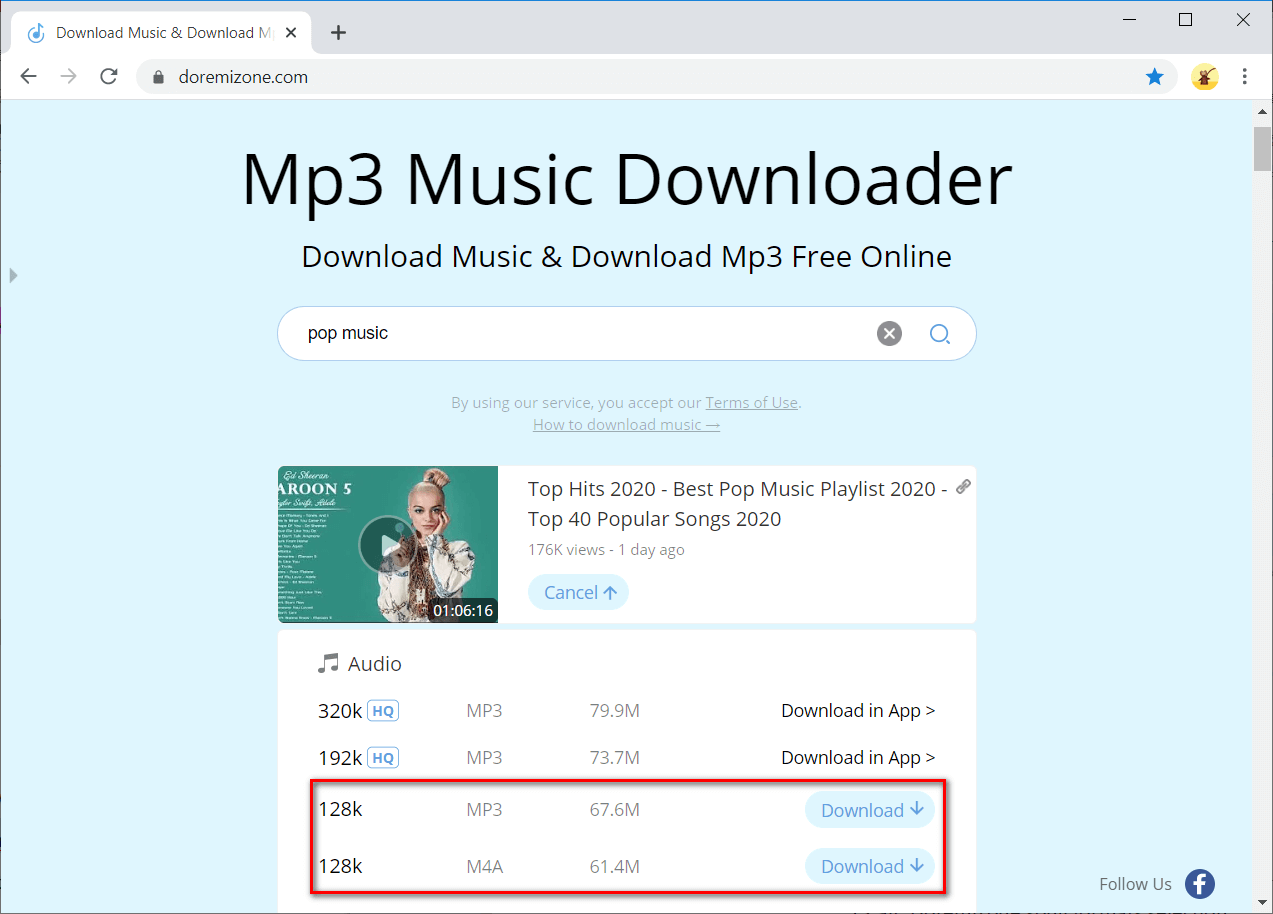Select the Download Music browser tab
1273x914 pixels.
coord(160,33)
